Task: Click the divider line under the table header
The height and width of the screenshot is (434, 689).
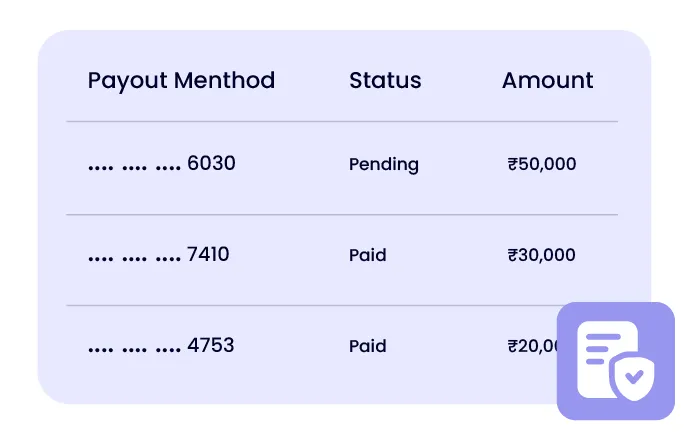Action: 342,122
